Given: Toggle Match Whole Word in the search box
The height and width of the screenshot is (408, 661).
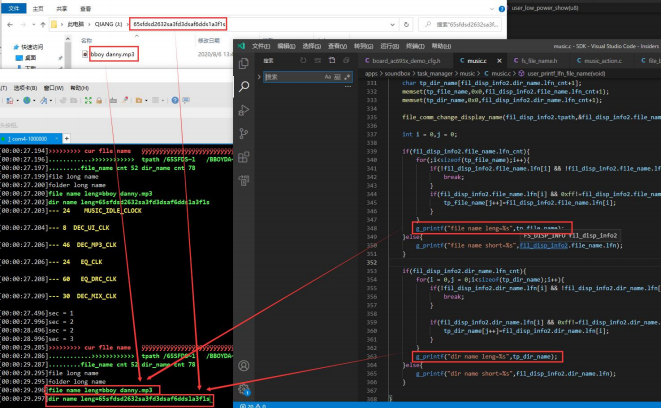Looking at the screenshot, I should [x=337, y=77].
